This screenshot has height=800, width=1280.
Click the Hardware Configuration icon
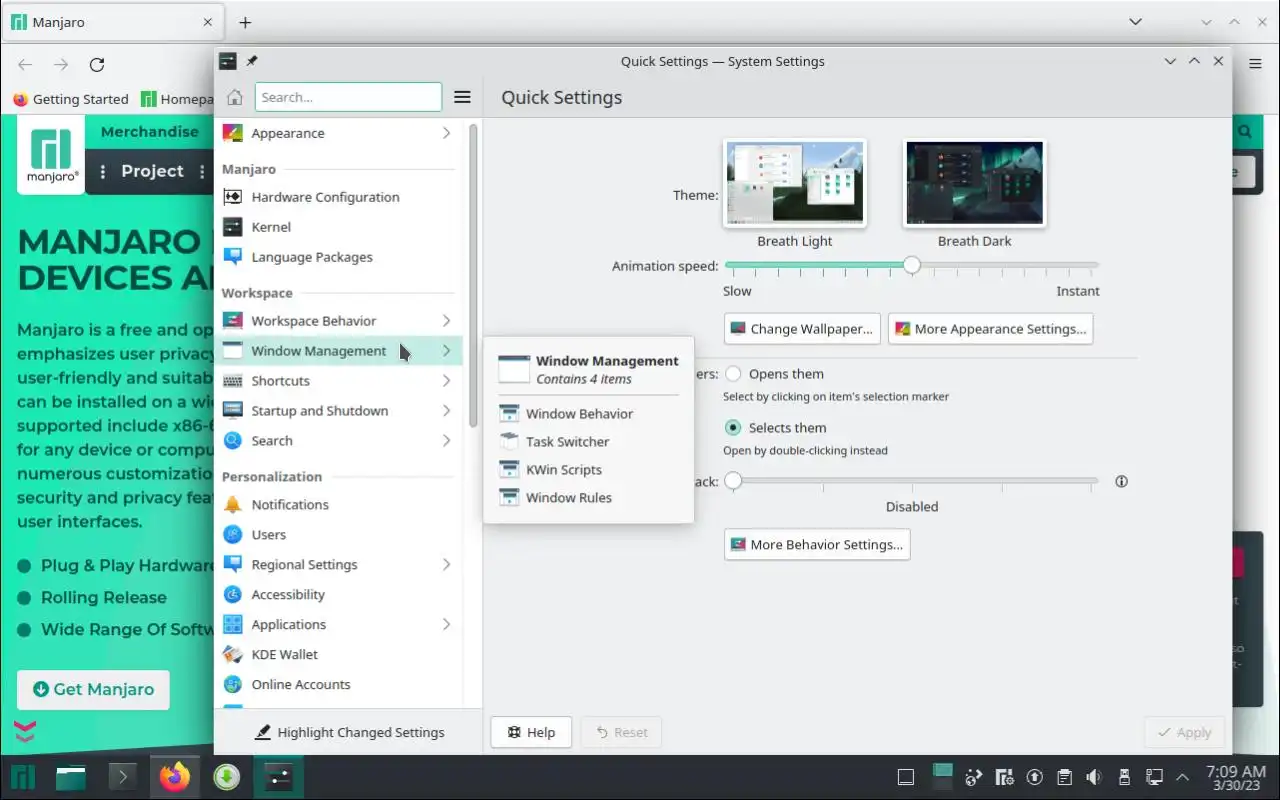pos(232,197)
